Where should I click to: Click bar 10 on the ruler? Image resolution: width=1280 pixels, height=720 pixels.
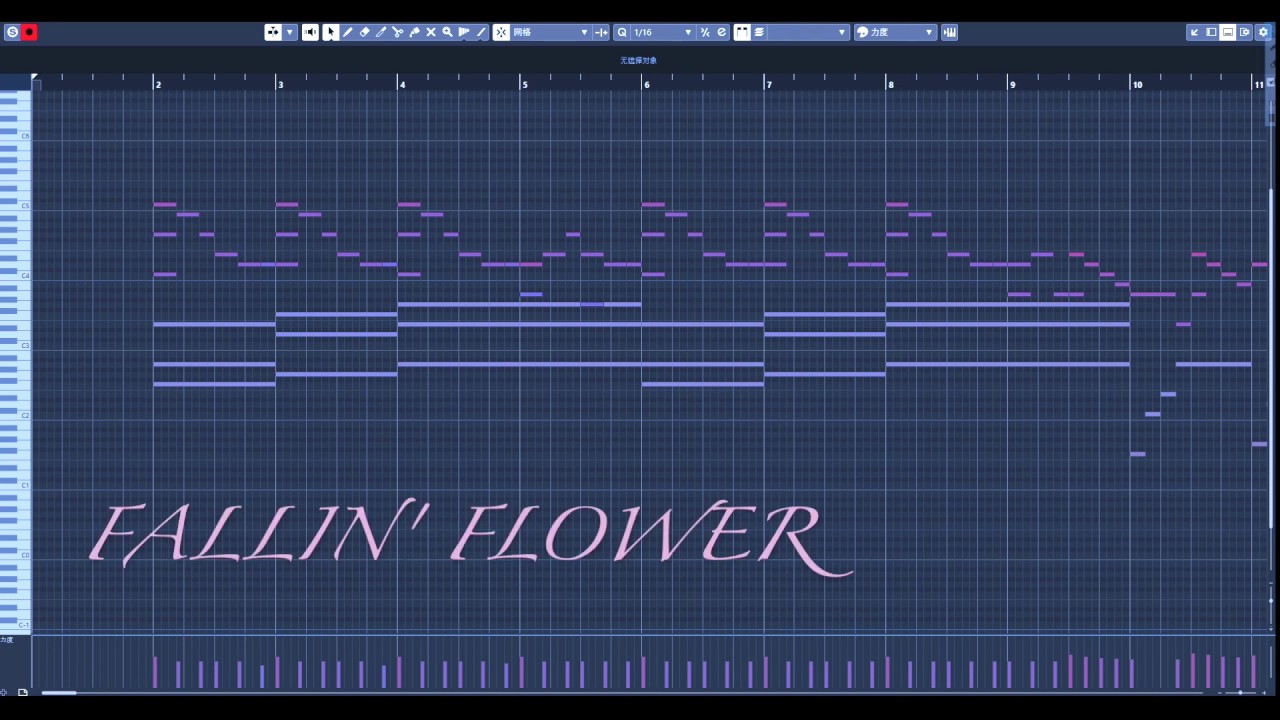[1137, 84]
